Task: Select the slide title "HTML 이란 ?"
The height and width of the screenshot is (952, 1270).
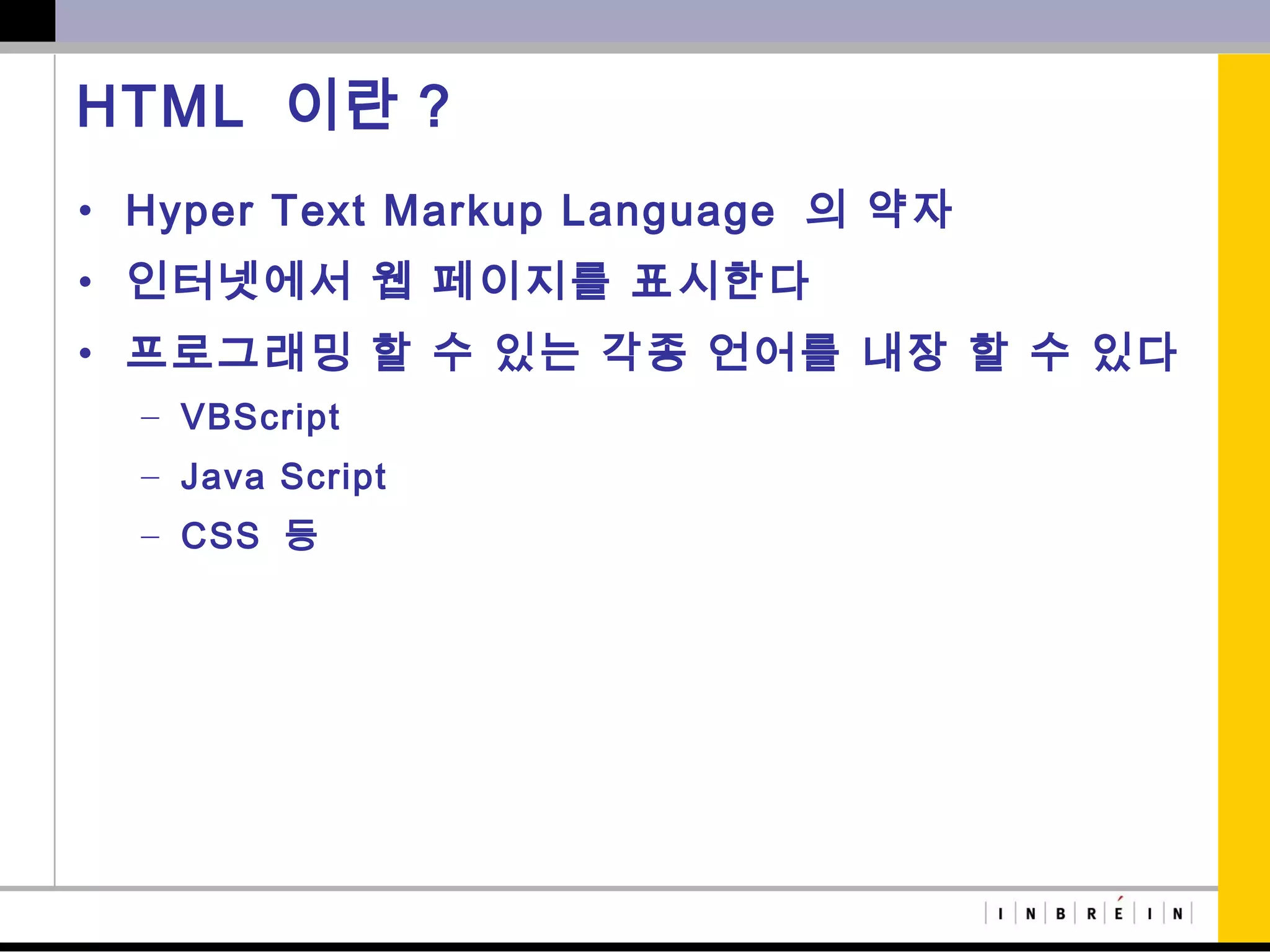Action: pos(263,105)
